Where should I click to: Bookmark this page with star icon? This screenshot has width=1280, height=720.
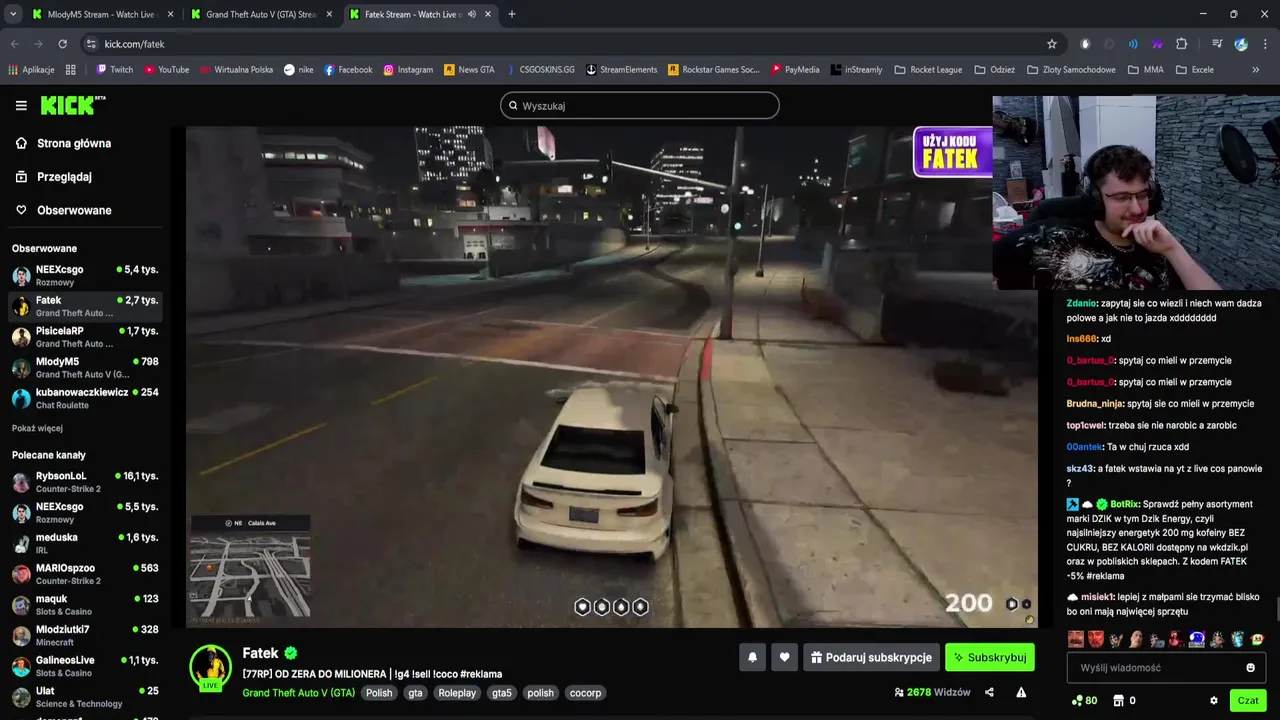1052,44
